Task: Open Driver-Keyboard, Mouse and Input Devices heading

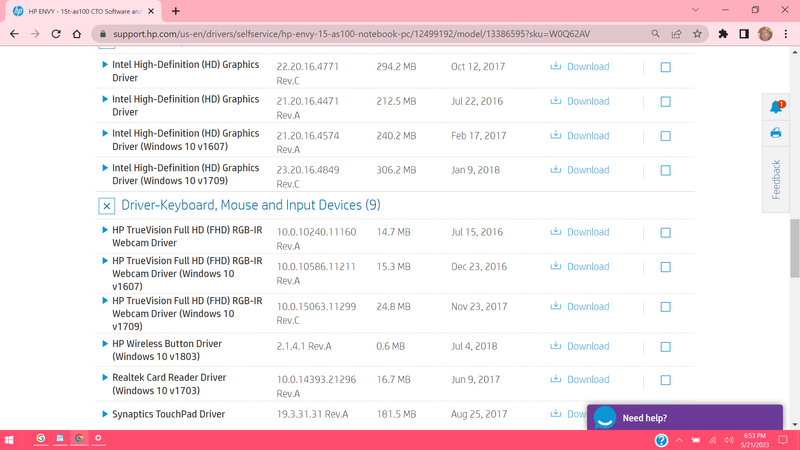Action: 251,205
